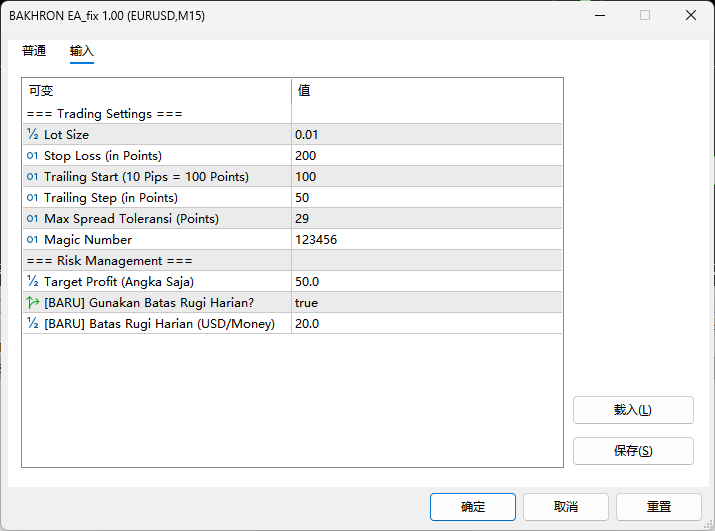Click the Gunakan Batas Rugi Harian boolean icon
Screen dimensions: 715x531
point(32,303)
